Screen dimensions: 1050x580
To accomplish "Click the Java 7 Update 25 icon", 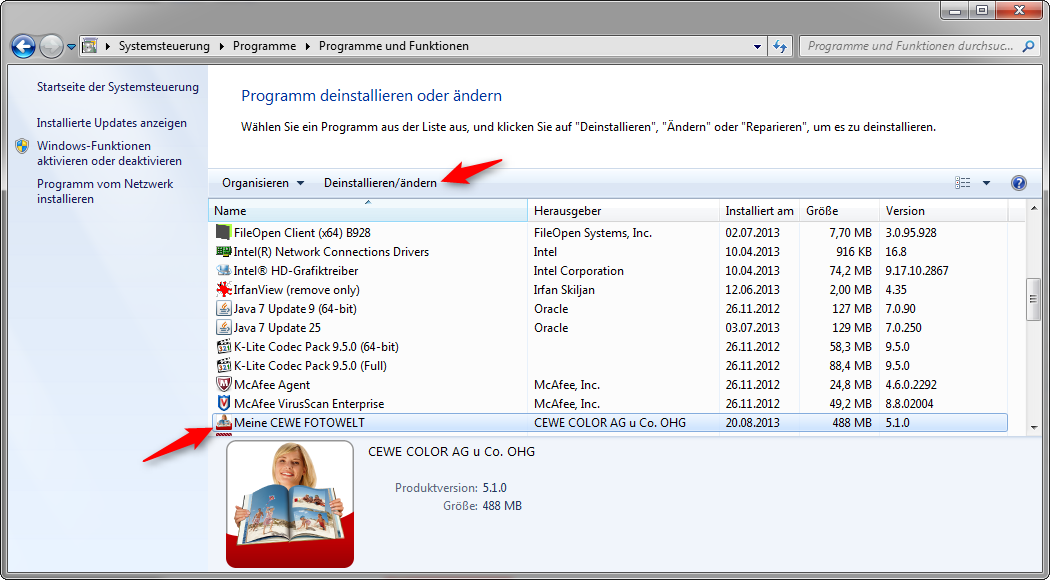I will (x=224, y=328).
